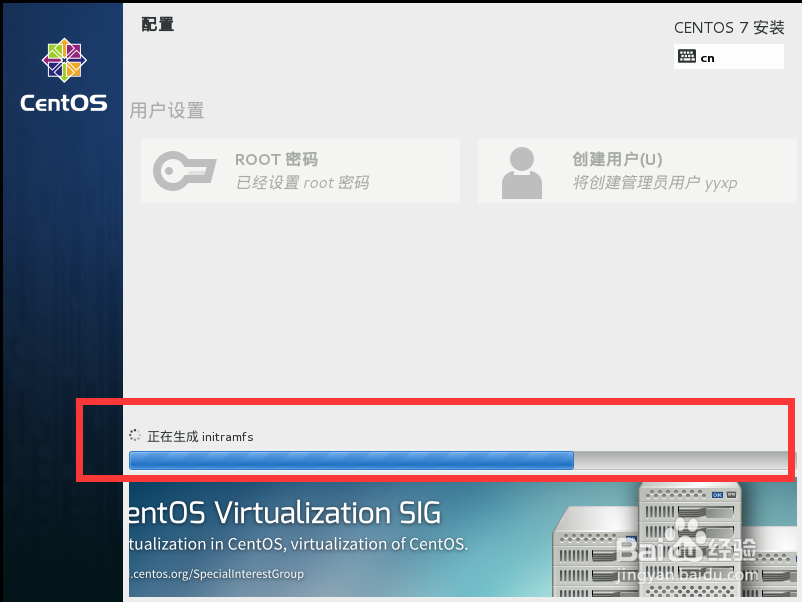
Task: Click the keyboard layout icon
Action: click(686, 56)
